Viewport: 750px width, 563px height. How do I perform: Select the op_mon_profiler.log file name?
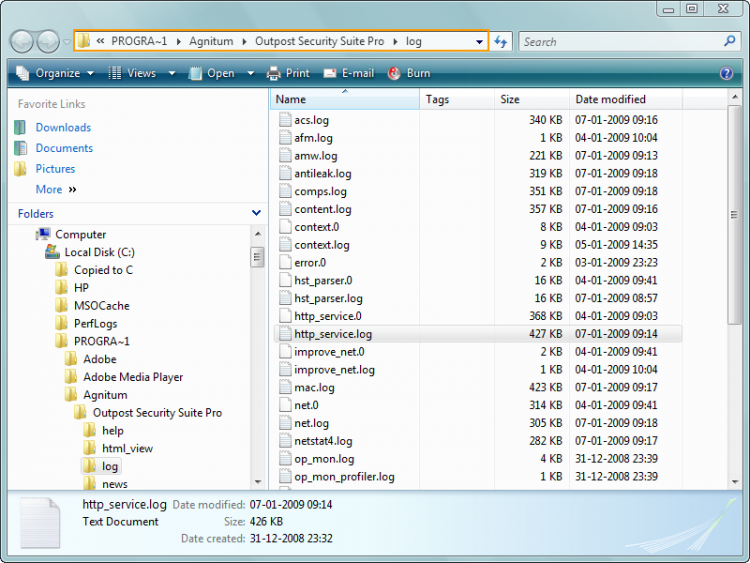pos(344,476)
